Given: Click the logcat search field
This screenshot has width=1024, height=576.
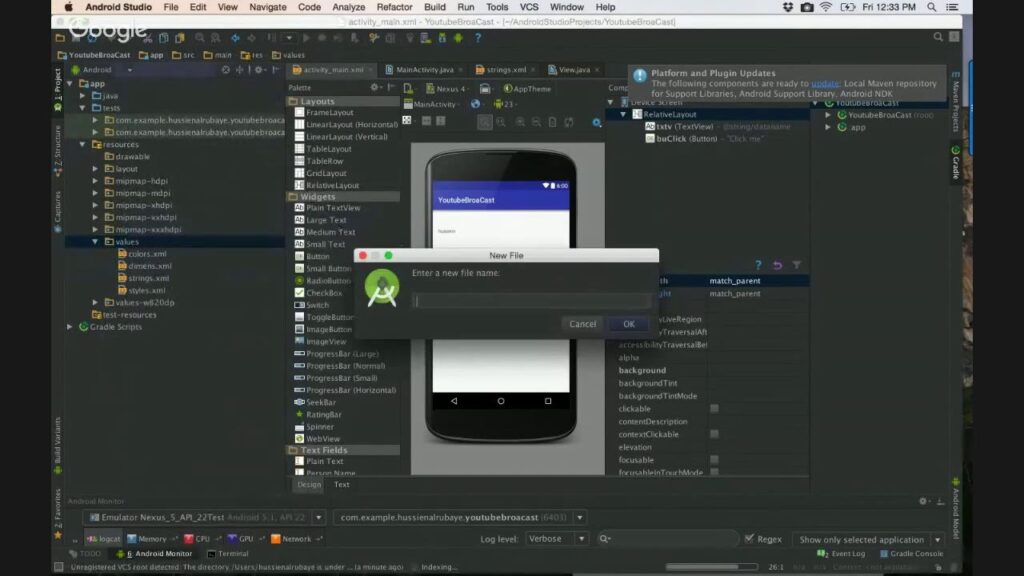Looking at the screenshot, I should [x=668, y=539].
